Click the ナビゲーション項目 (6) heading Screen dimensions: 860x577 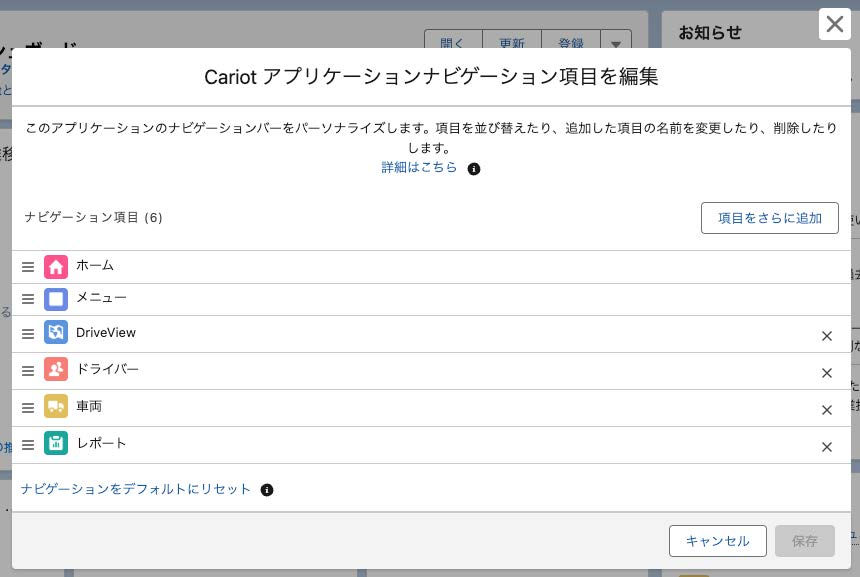tap(93, 218)
